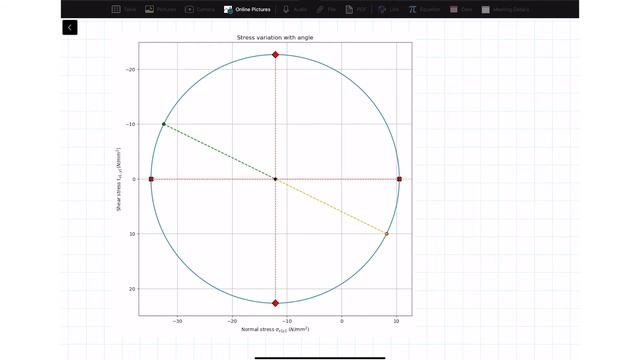Add a Link from the toolbar

coord(389,9)
